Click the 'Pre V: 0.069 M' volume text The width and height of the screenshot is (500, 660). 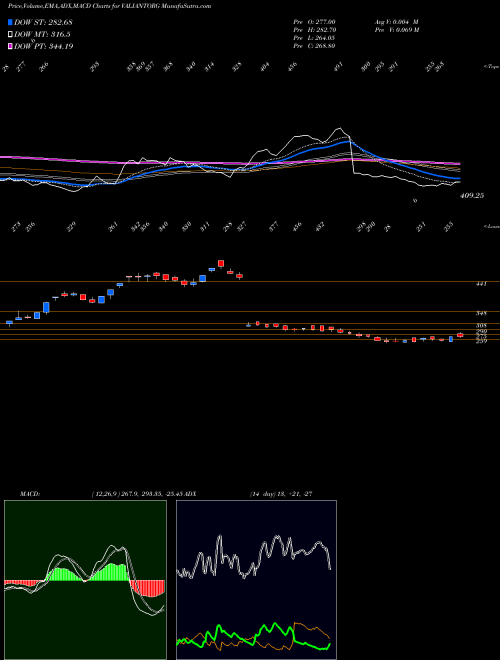(396, 30)
